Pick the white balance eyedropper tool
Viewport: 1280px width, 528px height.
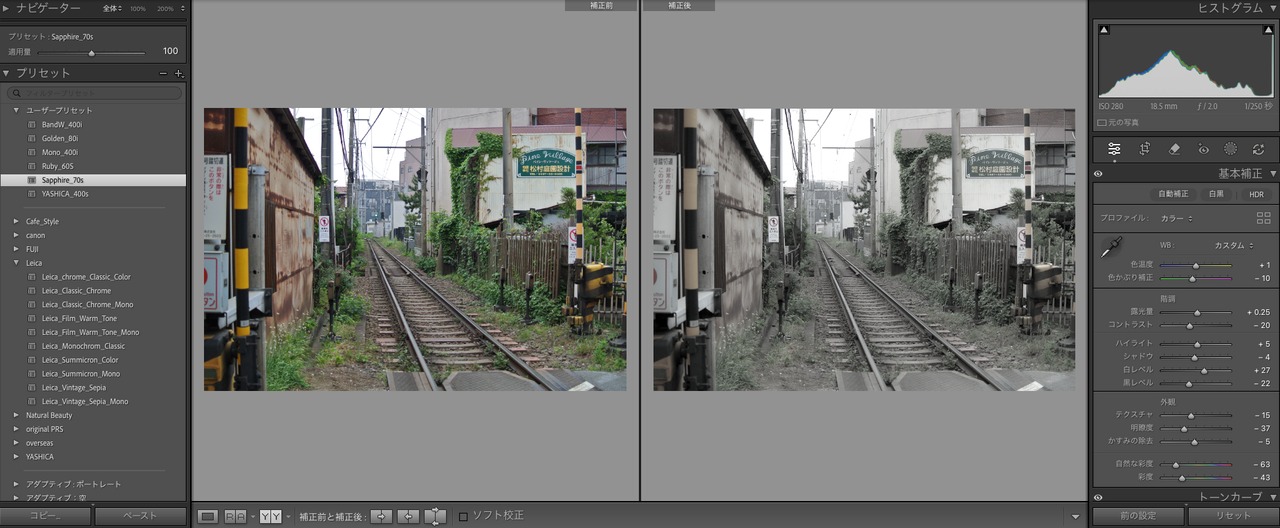1110,246
